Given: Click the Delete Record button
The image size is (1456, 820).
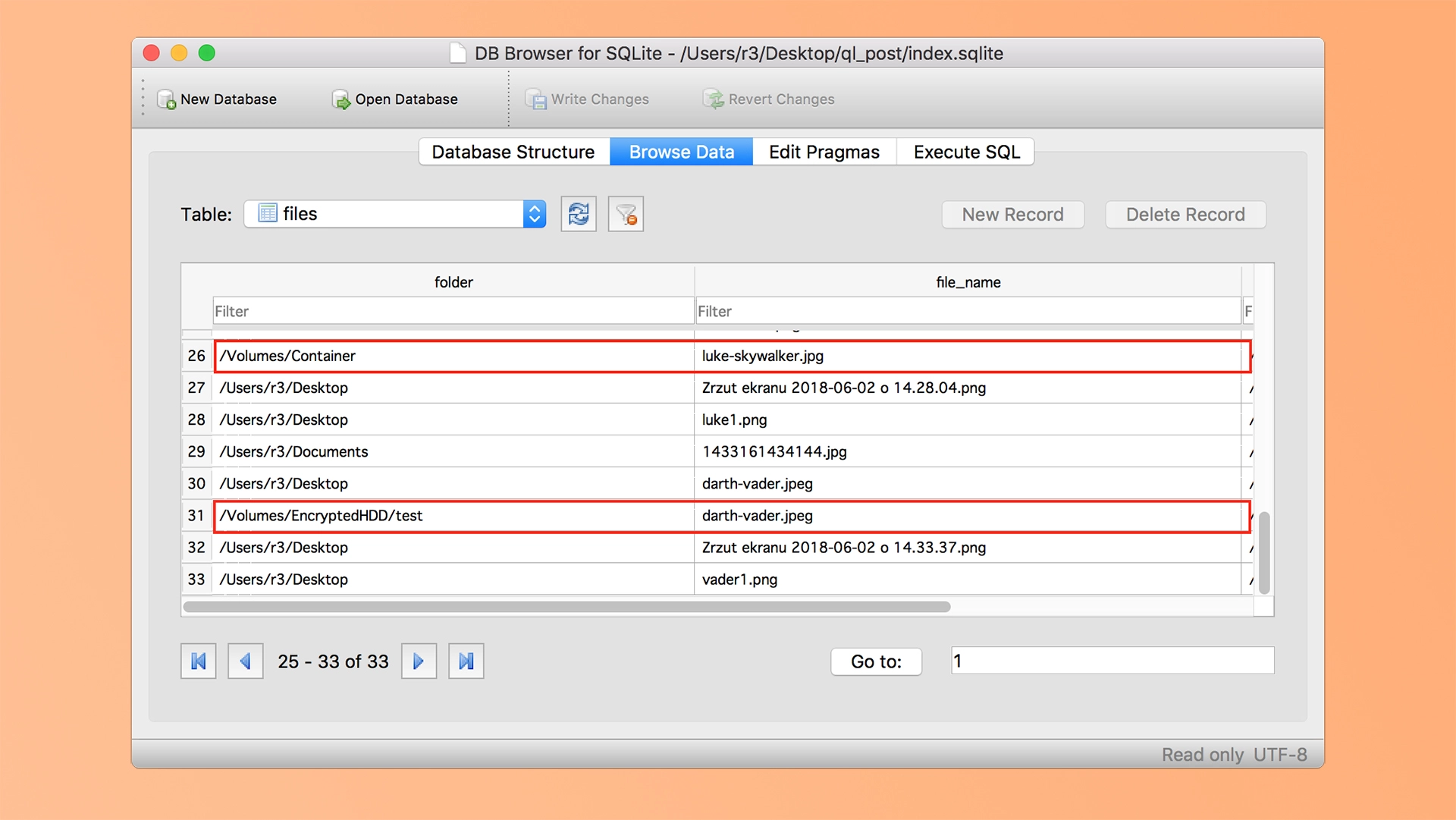Looking at the screenshot, I should pyautogui.click(x=1186, y=215).
